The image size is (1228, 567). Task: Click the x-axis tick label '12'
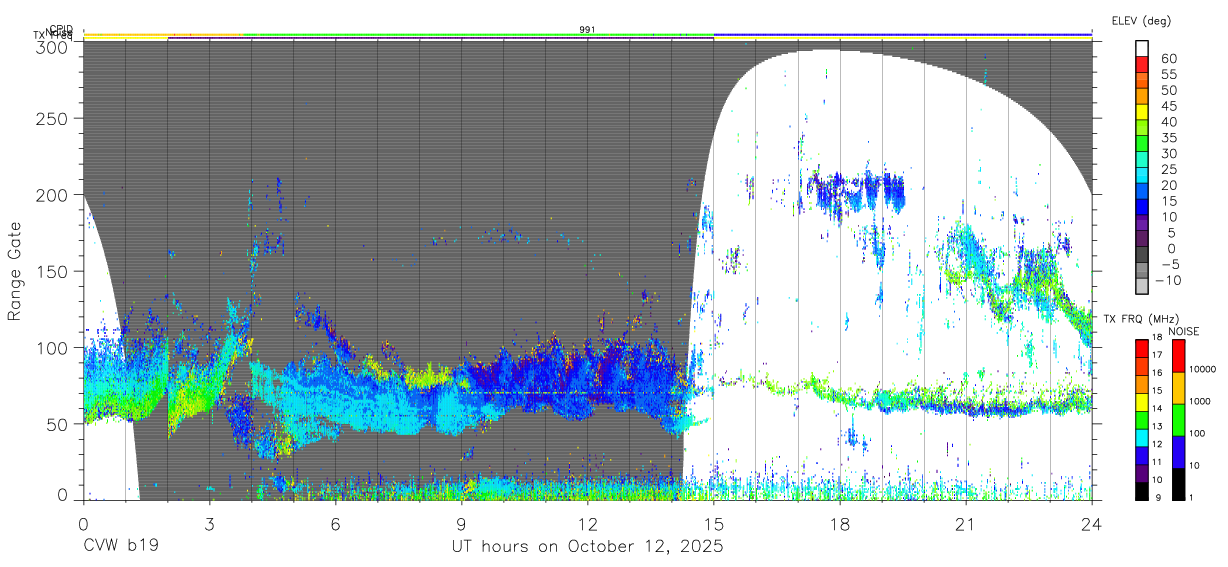tap(587, 524)
